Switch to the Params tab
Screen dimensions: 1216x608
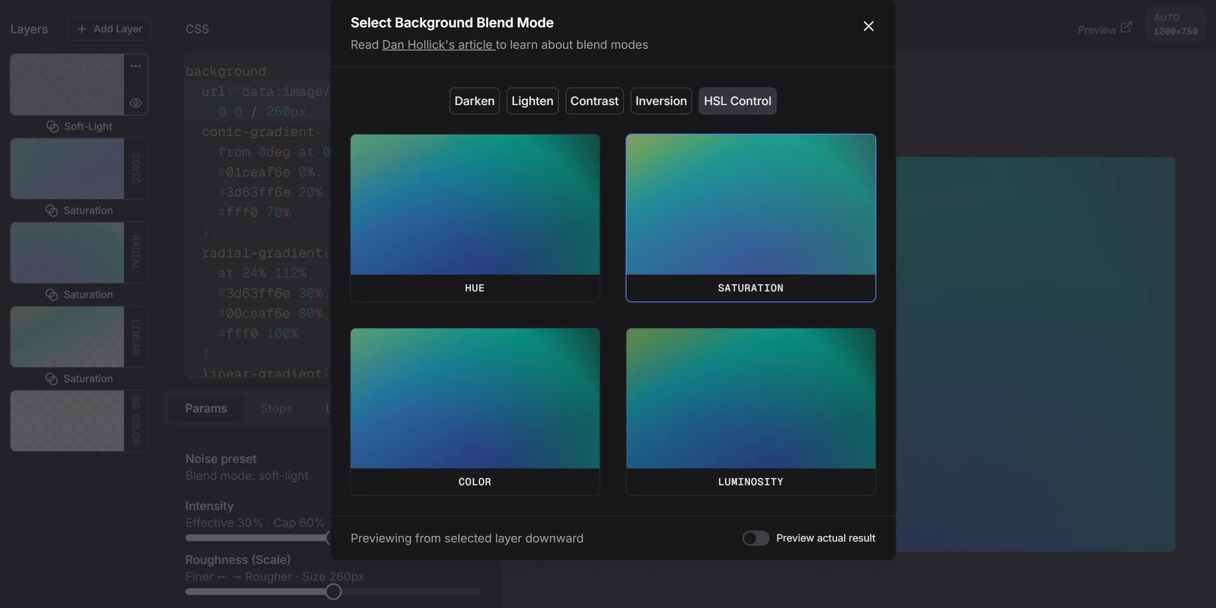point(205,408)
